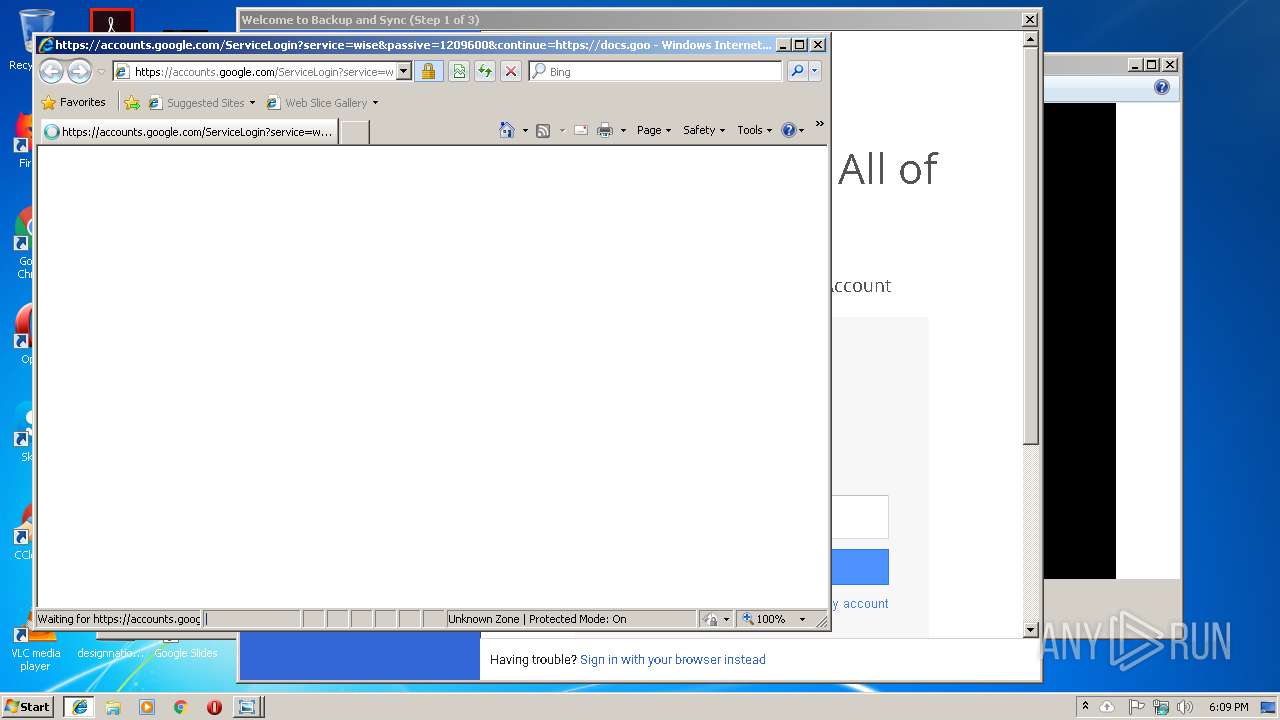Viewport: 1280px width, 720px height.
Task: Select the accounts.google.com ServiceLogin tab
Action: click(x=189, y=131)
